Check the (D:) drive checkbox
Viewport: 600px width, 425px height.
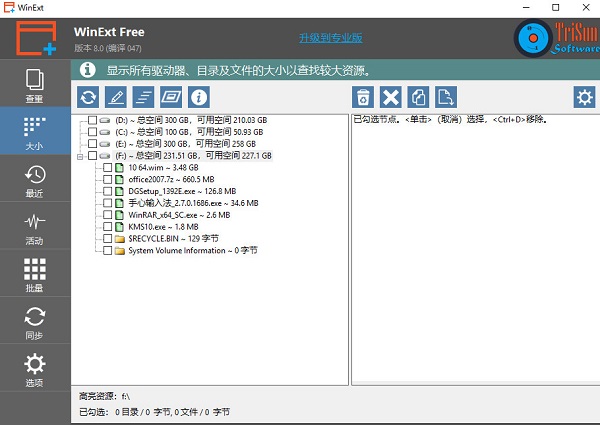tap(92, 120)
